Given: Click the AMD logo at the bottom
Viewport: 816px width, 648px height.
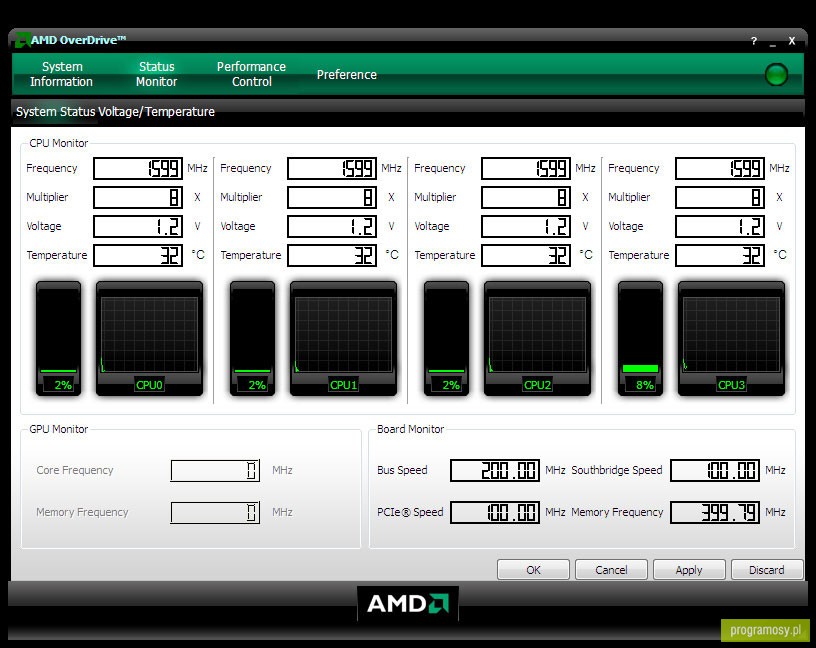Looking at the screenshot, I should (x=408, y=603).
